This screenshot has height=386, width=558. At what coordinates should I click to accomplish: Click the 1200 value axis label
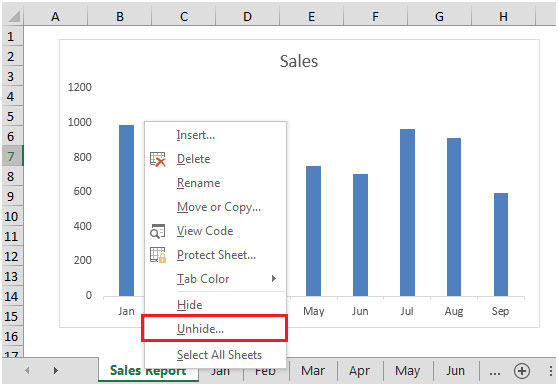(x=80, y=87)
